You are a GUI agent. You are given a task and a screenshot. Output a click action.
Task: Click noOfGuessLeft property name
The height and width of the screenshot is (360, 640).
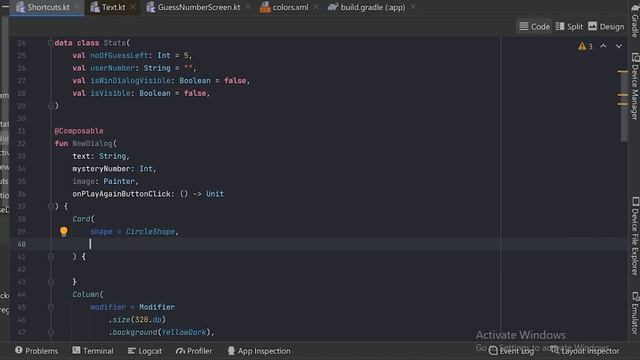click(119, 56)
